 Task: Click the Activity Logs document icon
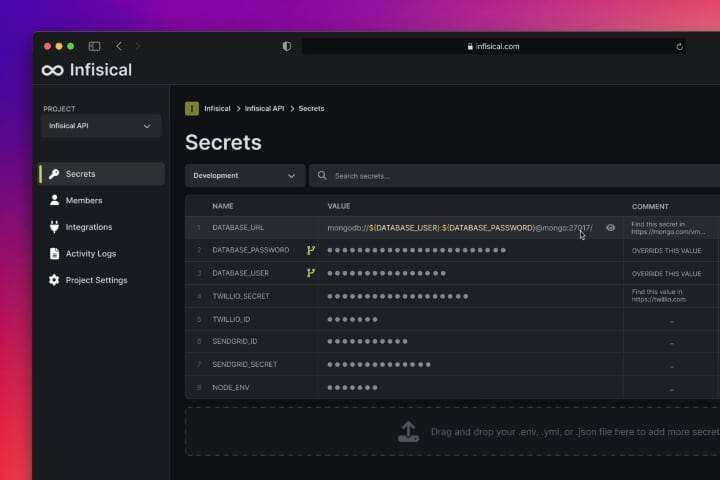coord(54,254)
